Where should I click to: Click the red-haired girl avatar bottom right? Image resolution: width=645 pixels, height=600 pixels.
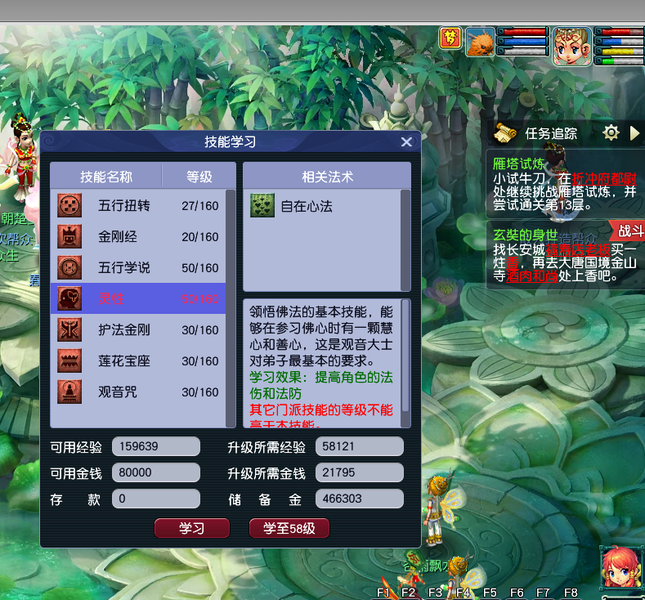click(x=621, y=570)
